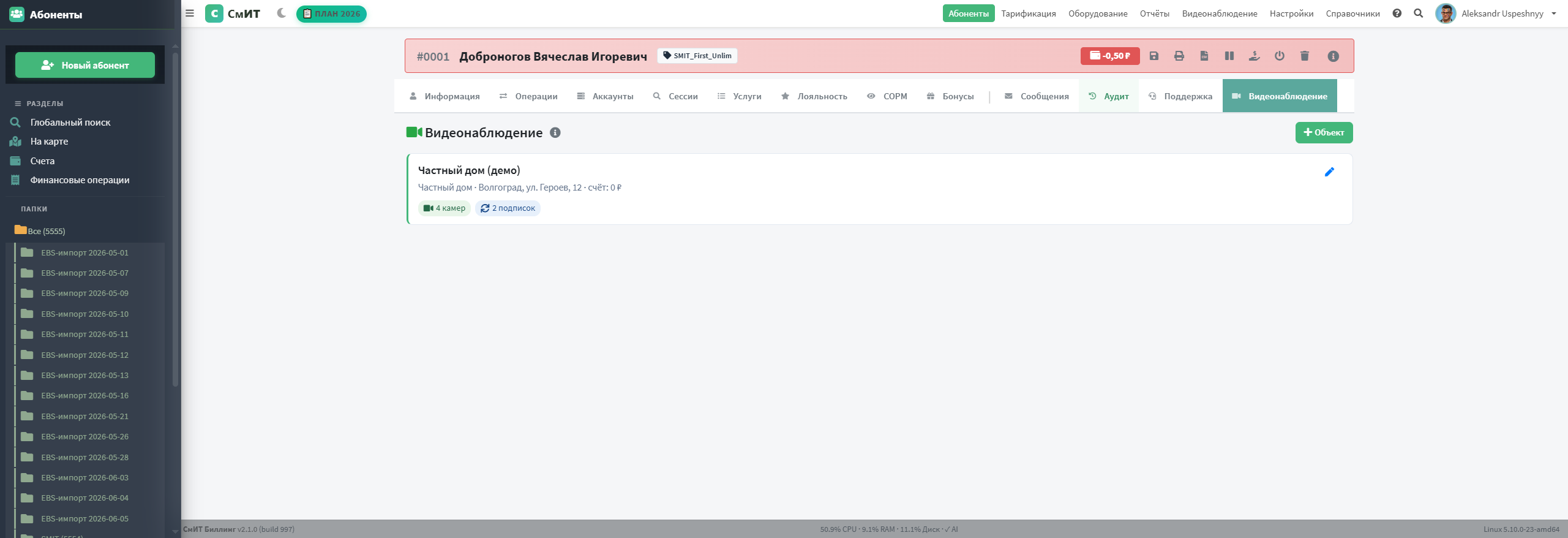Open the Отчёты top menu
Viewport: 1568px width, 538px height.
(1154, 13)
